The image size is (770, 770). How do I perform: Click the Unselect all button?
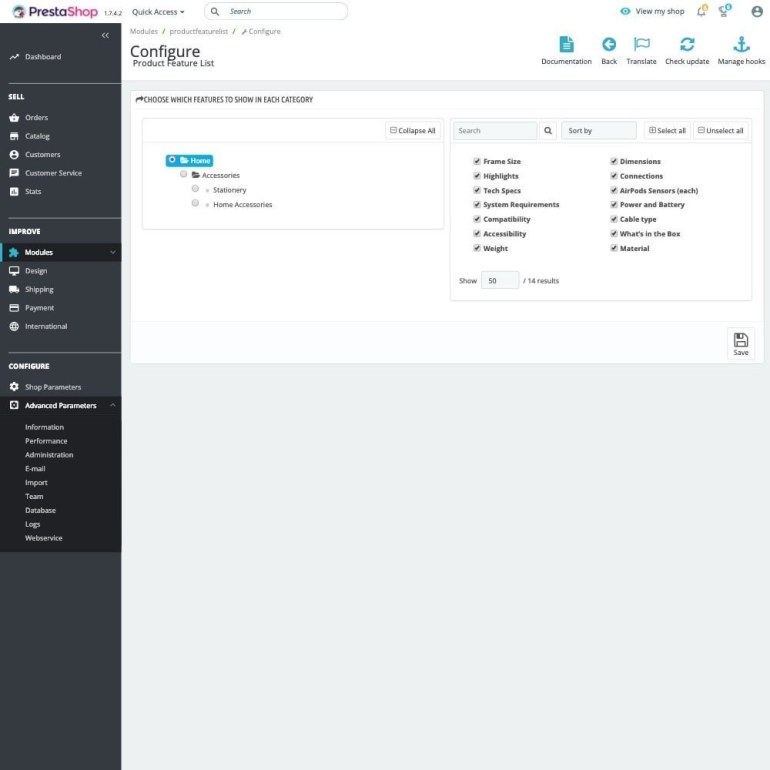pos(720,131)
